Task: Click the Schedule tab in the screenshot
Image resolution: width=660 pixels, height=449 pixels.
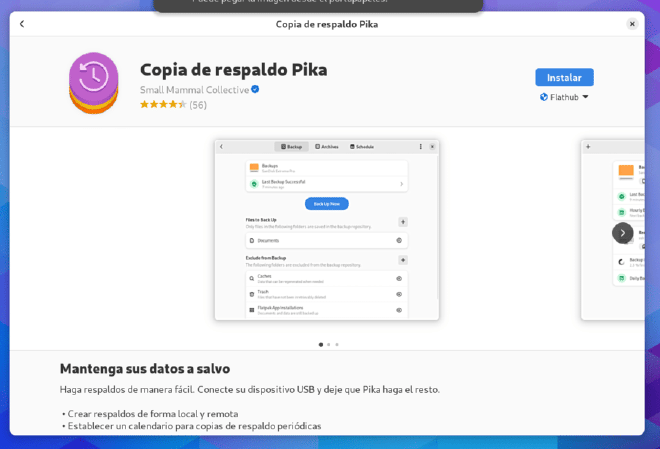Action: tap(362, 146)
